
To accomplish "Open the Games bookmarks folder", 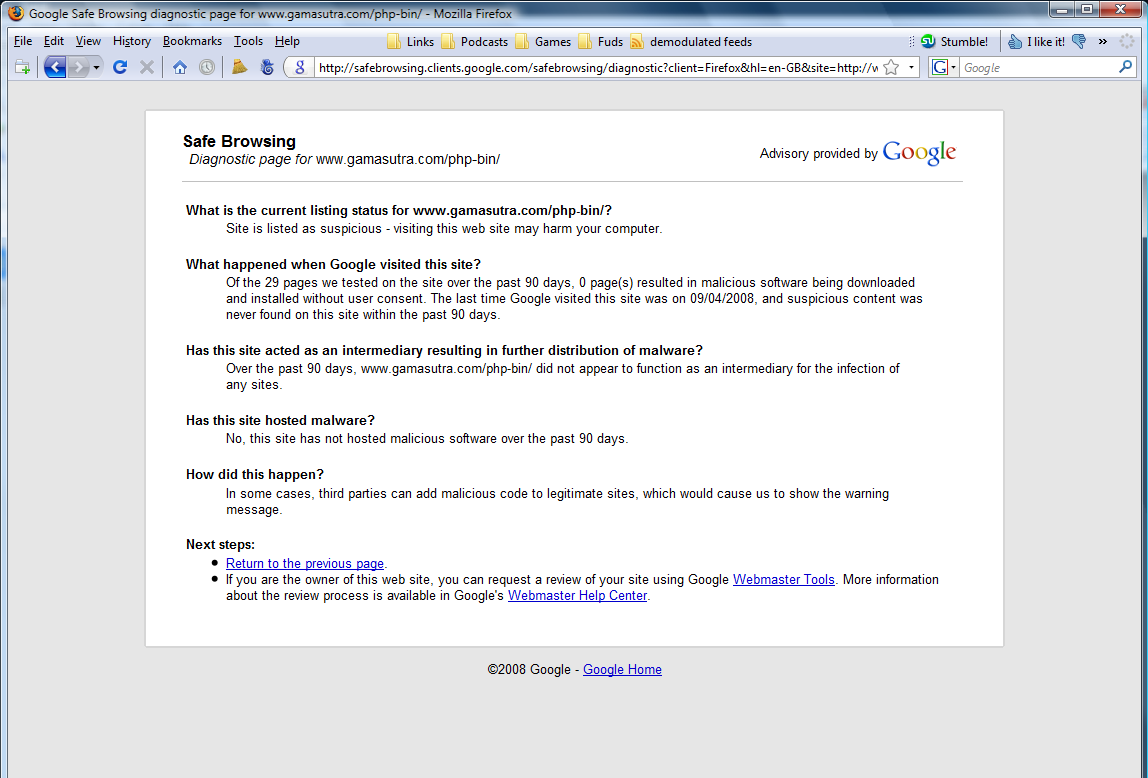I will tap(543, 42).
